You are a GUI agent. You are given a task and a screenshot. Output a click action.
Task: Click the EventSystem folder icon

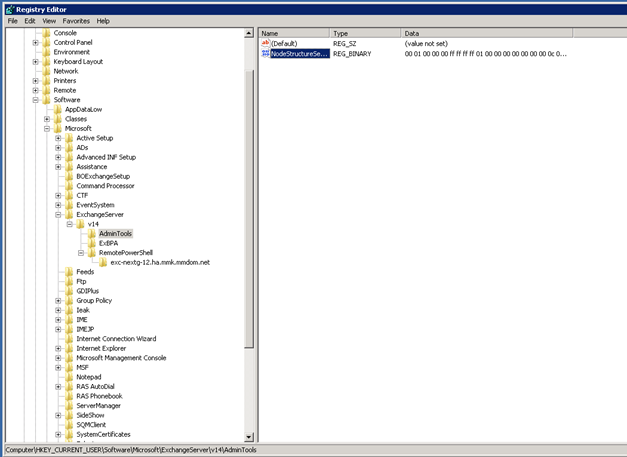pyautogui.click(x=69, y=205)
